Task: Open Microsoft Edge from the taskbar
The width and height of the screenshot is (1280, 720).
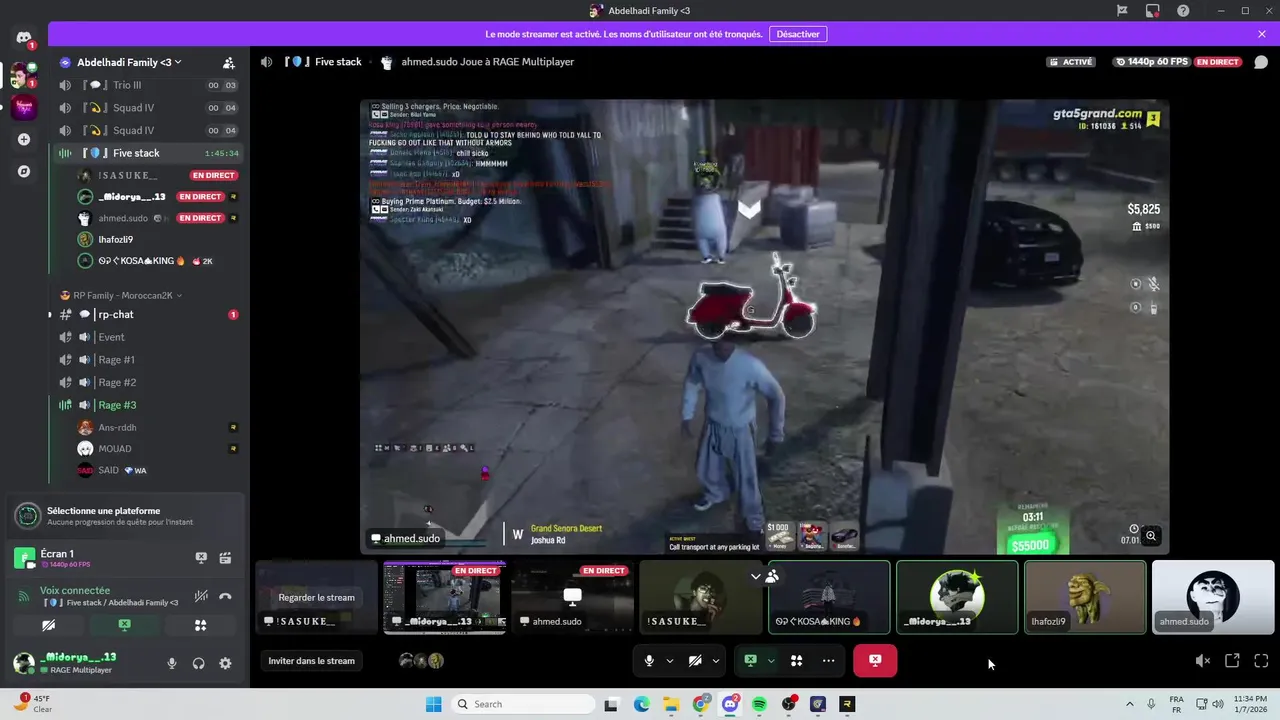Action: [641, 704]
